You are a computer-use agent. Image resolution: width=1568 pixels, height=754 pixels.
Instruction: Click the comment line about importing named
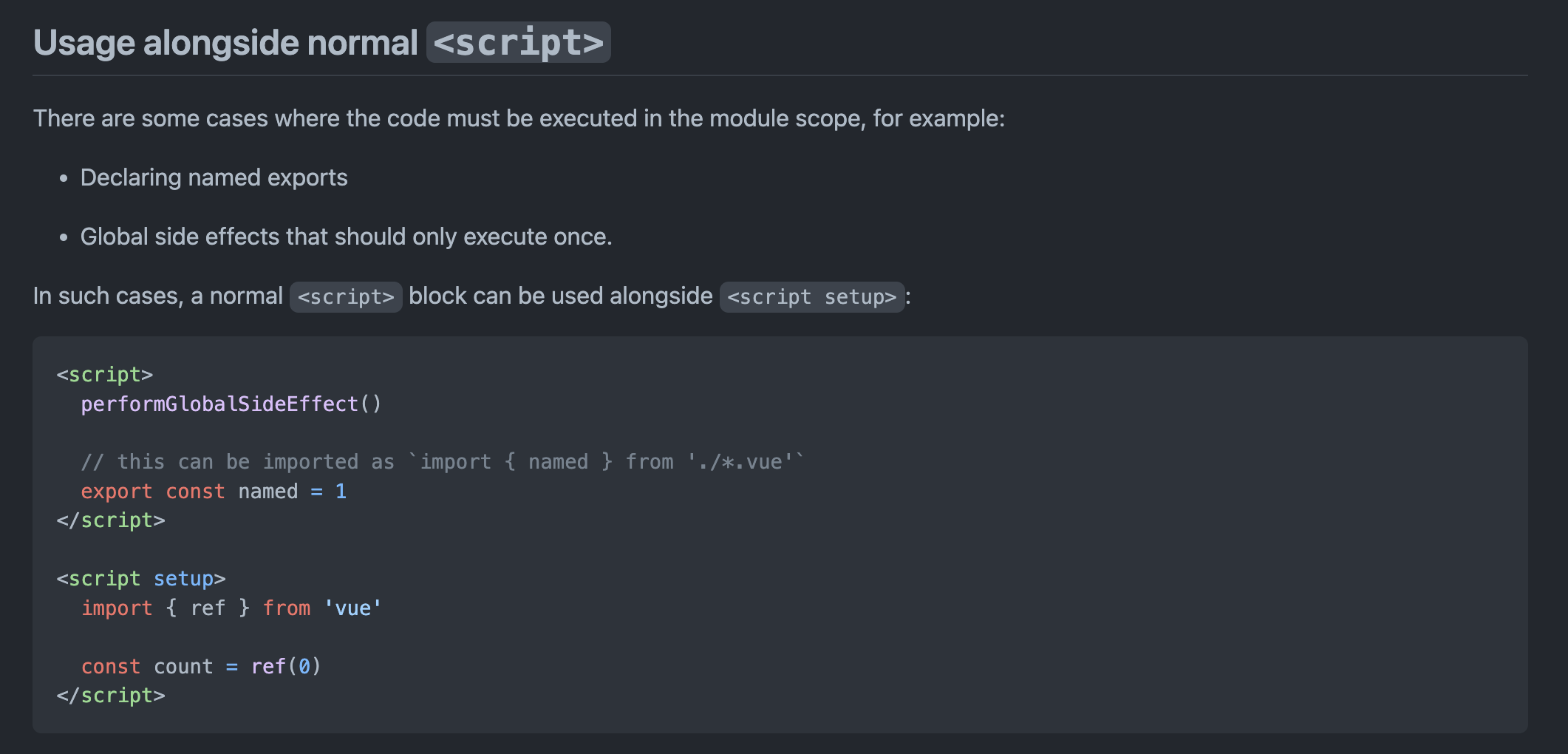442,462
